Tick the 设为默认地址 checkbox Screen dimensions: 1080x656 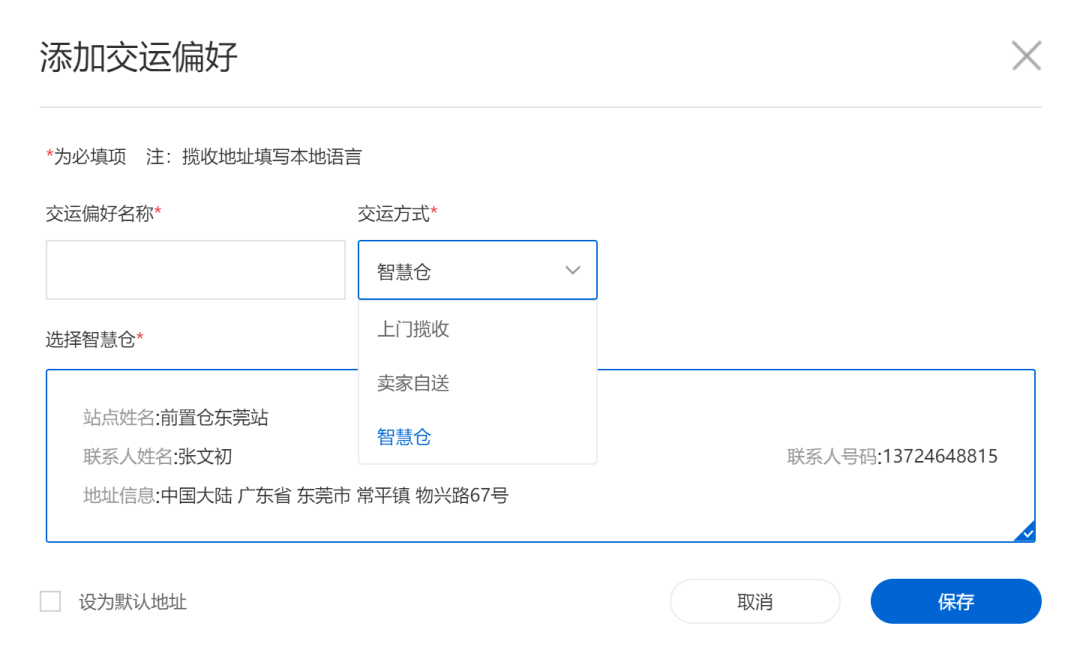point(50,601)
